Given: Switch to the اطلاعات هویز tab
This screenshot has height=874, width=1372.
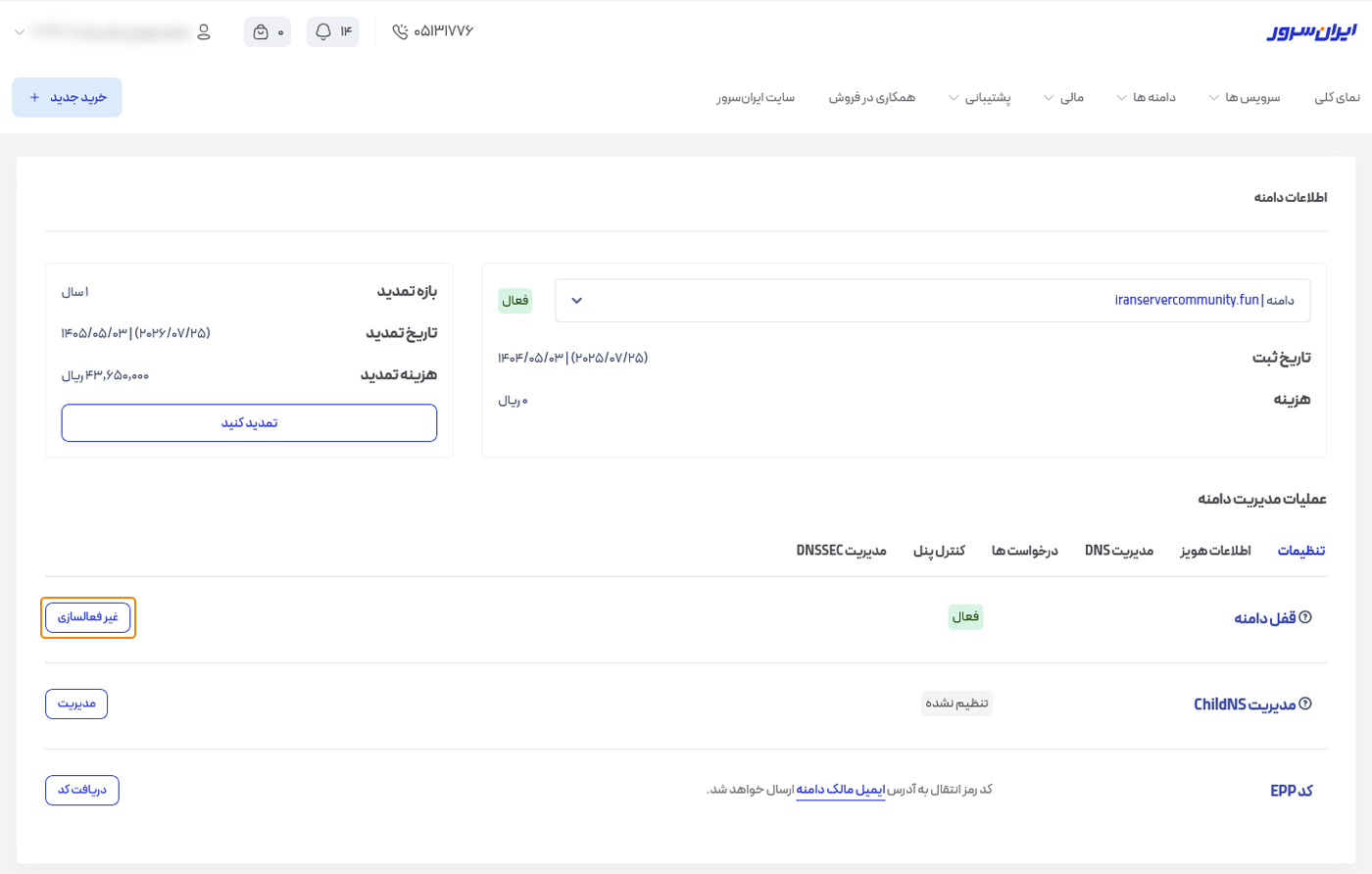Looking at the screenshot, I should (x=1215, y=551).
